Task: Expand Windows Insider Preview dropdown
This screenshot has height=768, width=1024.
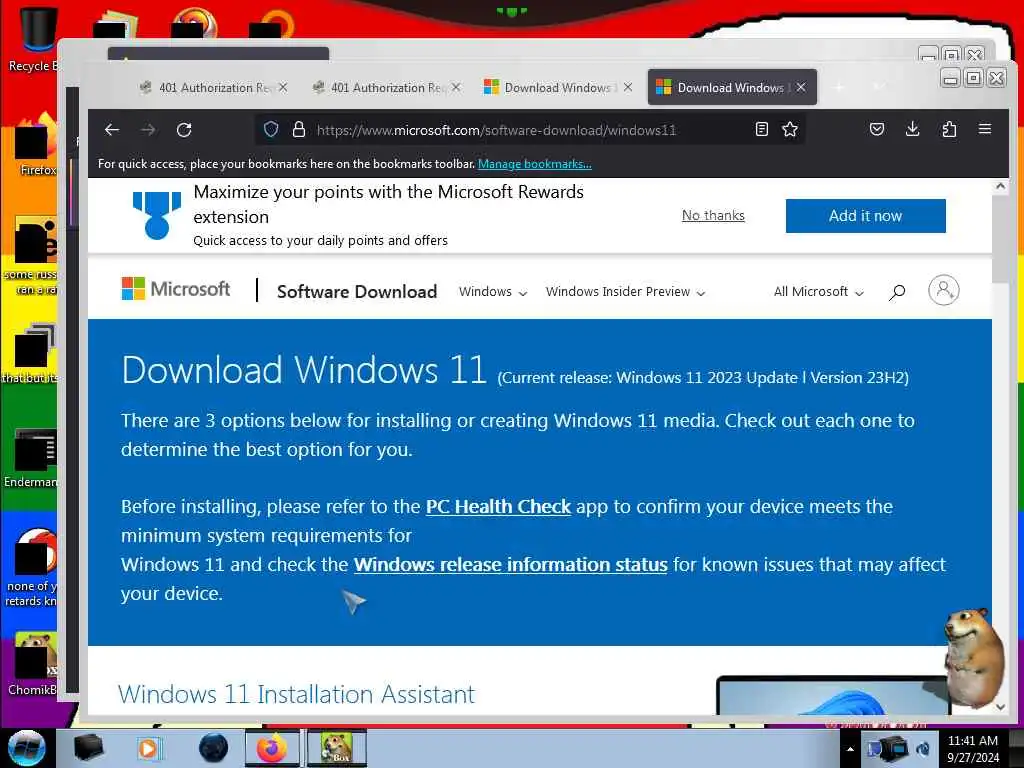Action: click(625, 292)
